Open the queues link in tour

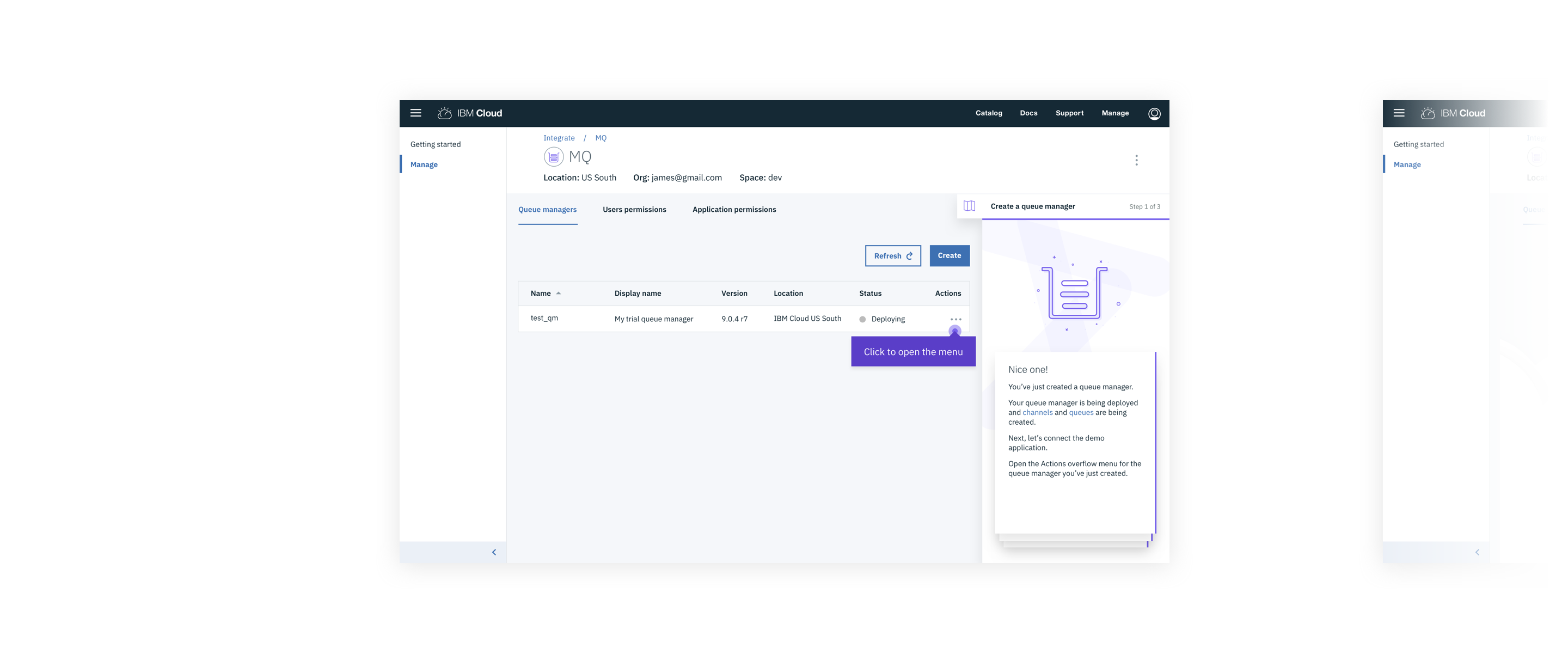tap(1081, 413)
